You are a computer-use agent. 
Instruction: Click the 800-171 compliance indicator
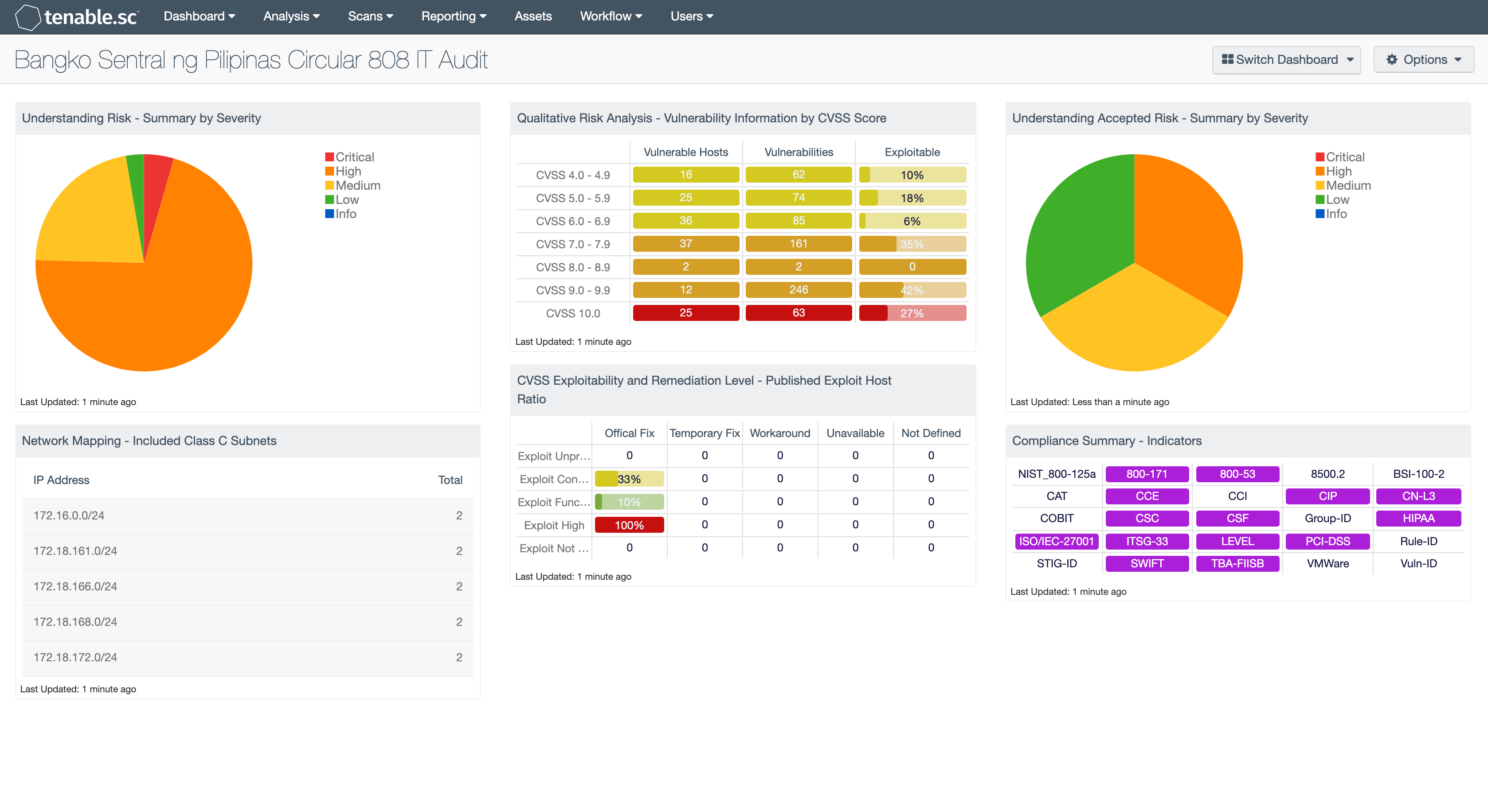pos(1147,474)
